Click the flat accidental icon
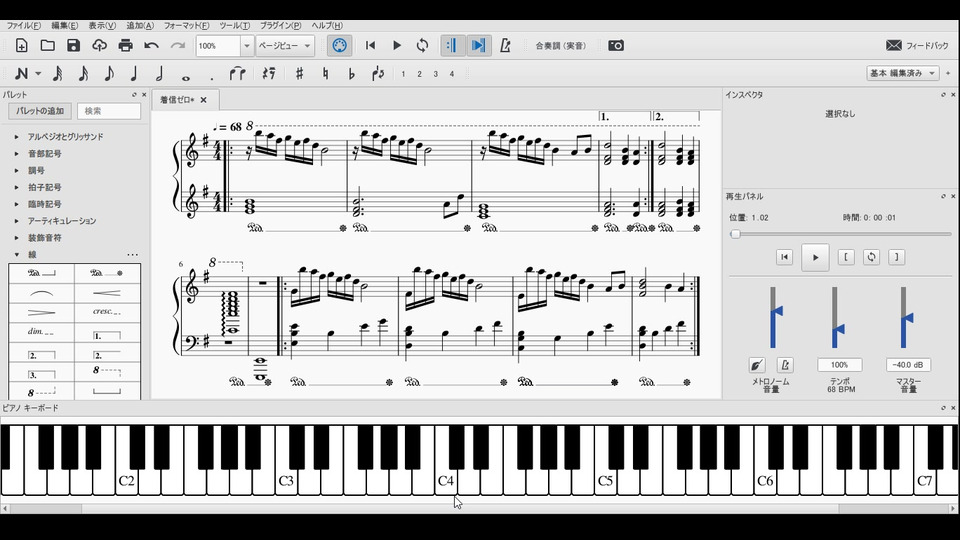960x540 pixels. pos(351,74)
